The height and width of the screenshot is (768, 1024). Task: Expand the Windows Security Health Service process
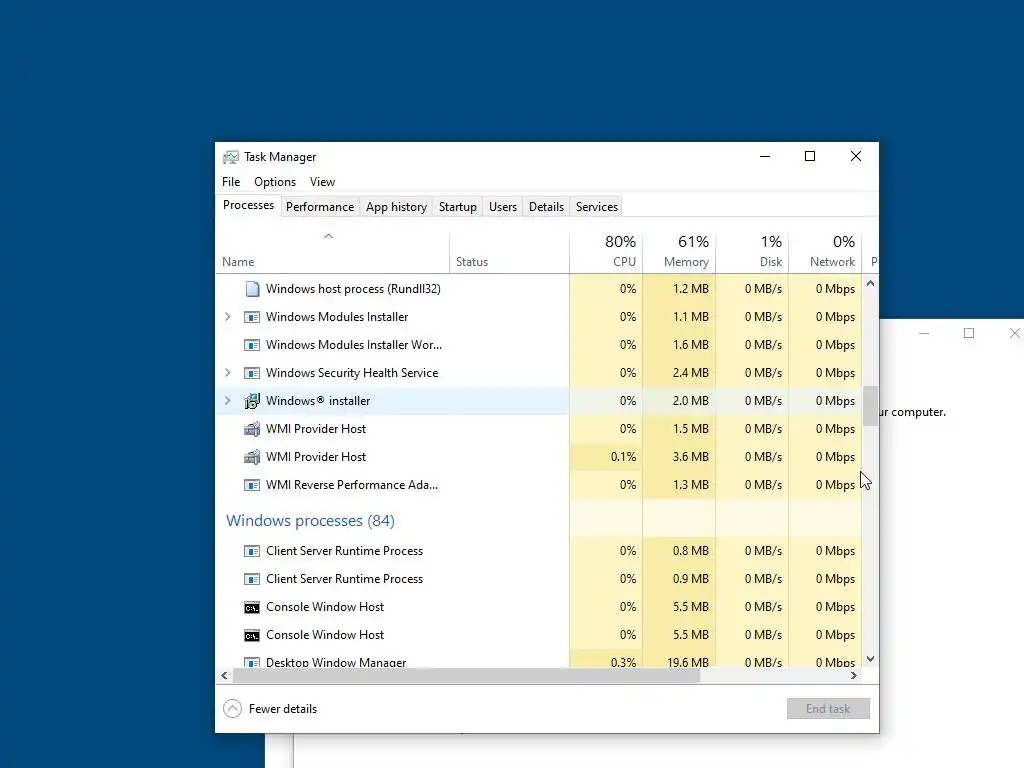[227, 373]
